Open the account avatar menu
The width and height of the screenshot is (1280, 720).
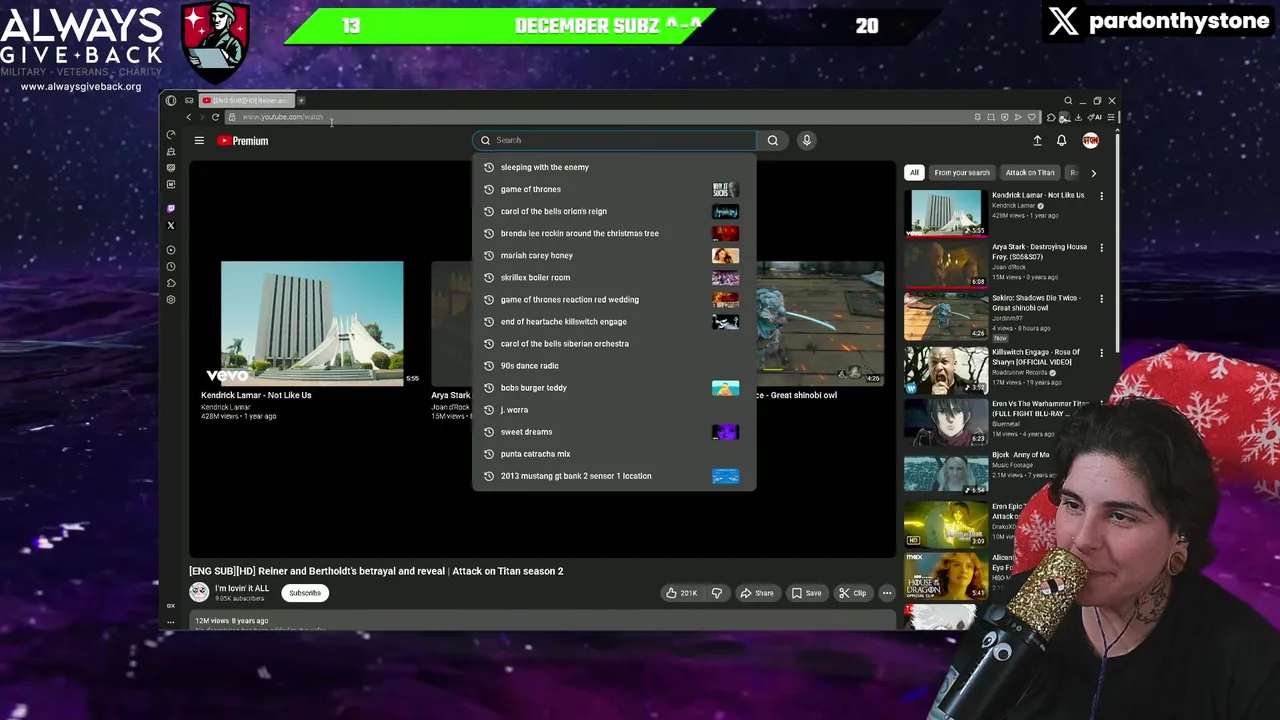1090,141
